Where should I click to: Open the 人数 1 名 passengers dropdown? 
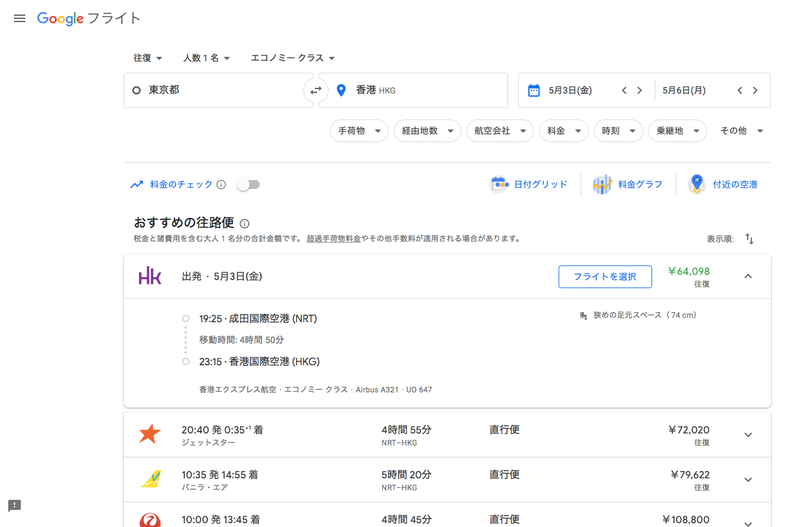point(207,58)
